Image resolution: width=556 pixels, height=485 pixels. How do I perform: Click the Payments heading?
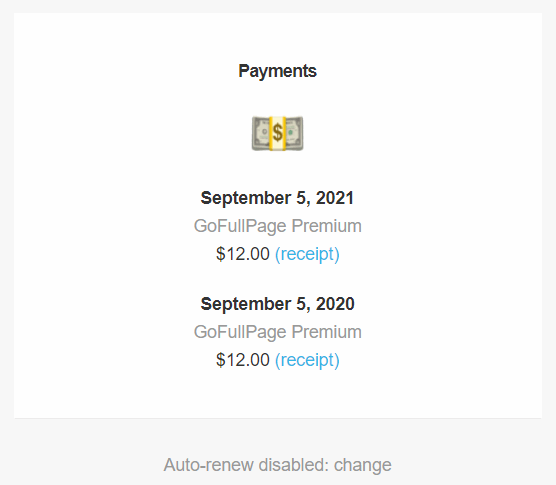[277, 71]
